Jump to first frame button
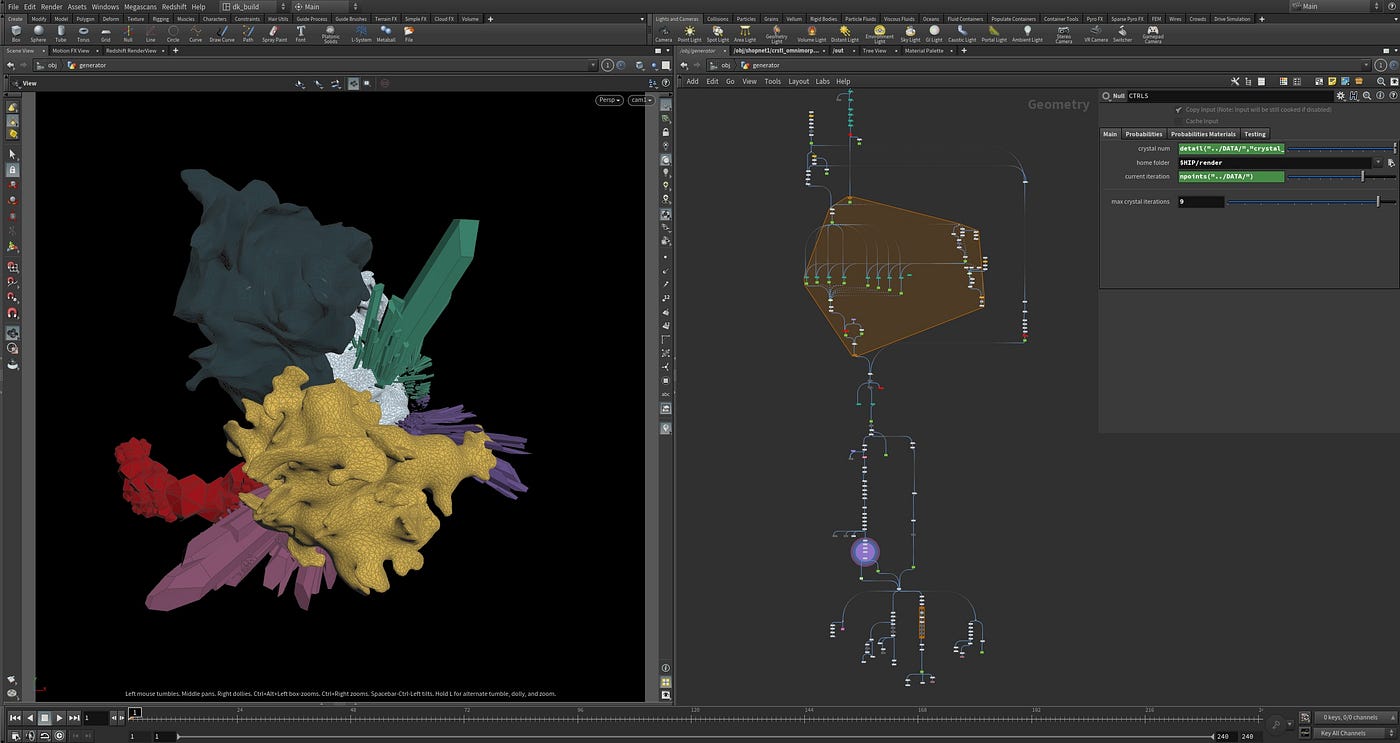The width and height of the screenshot is (1400, 743). [x=14, y=717]
